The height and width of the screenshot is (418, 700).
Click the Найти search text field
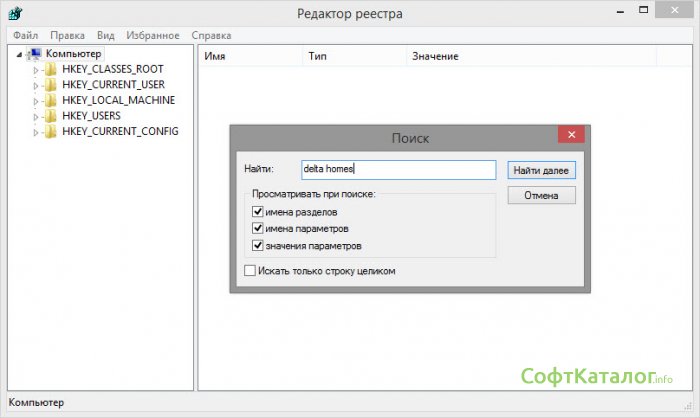pos(398,170)
